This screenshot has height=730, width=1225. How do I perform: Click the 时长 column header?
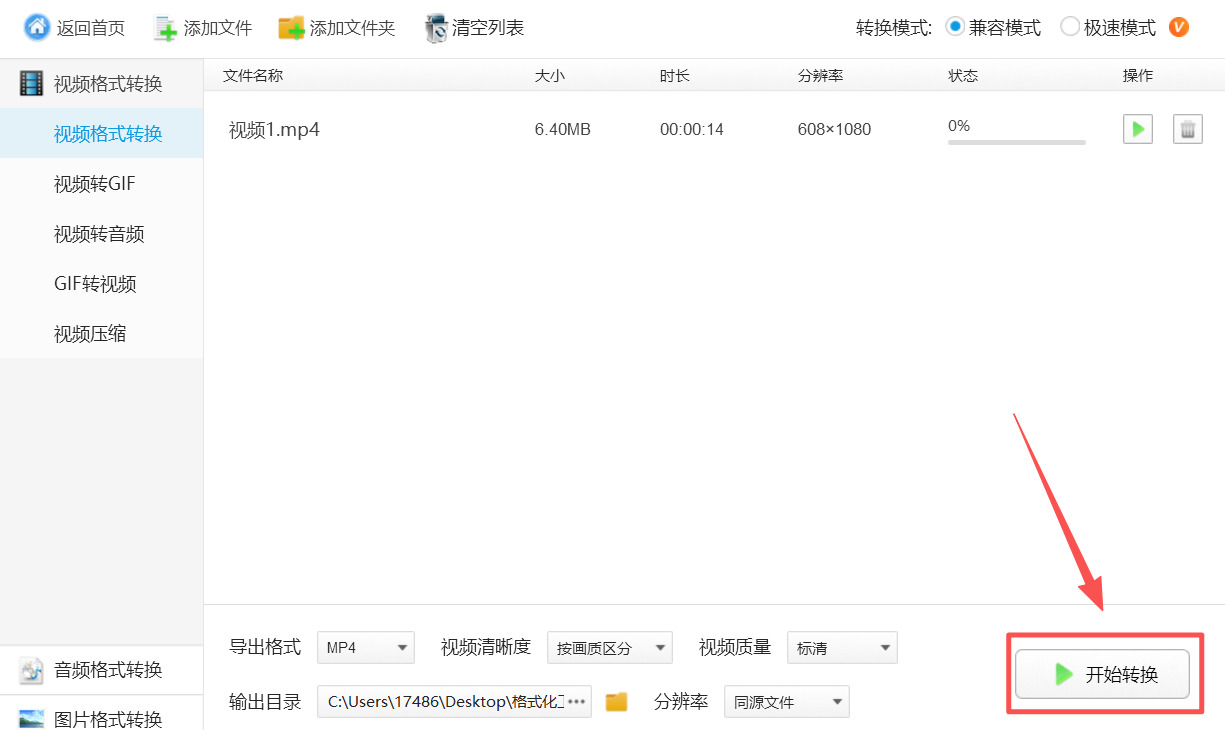[675, 75]
